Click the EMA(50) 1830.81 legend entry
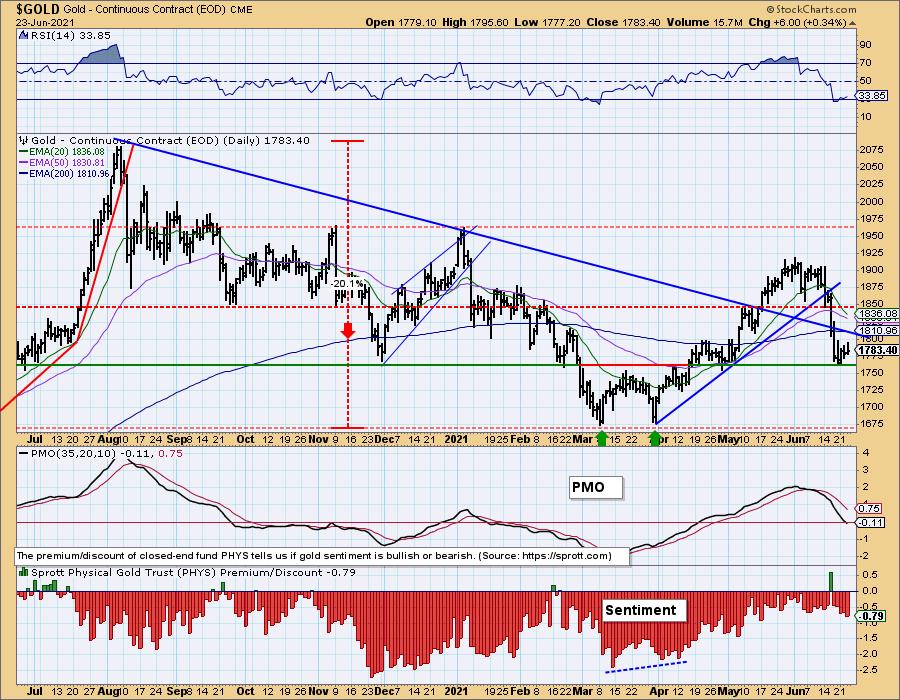The image size is (900, 700). click(62, 162)
